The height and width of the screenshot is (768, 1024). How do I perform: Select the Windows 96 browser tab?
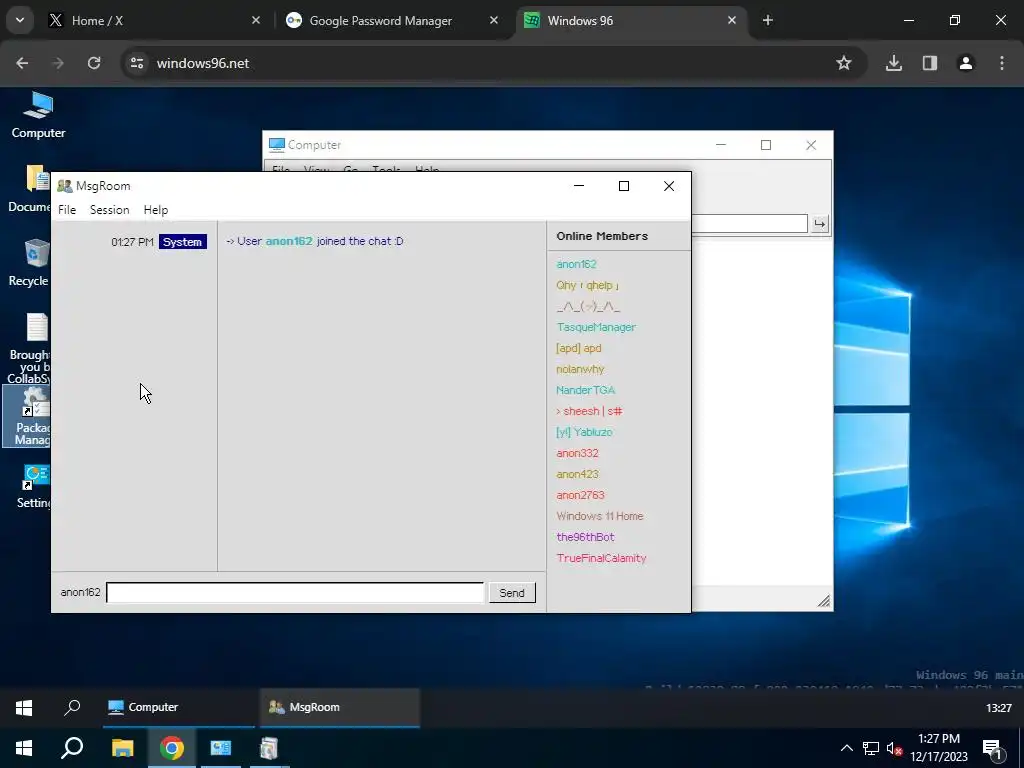coord(630,21)
